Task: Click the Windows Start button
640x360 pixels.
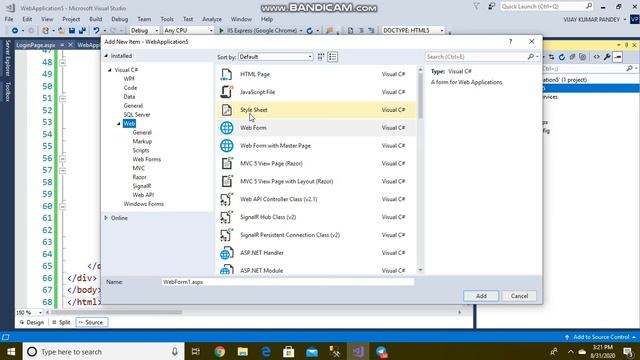Action: [x=11, y=352]
